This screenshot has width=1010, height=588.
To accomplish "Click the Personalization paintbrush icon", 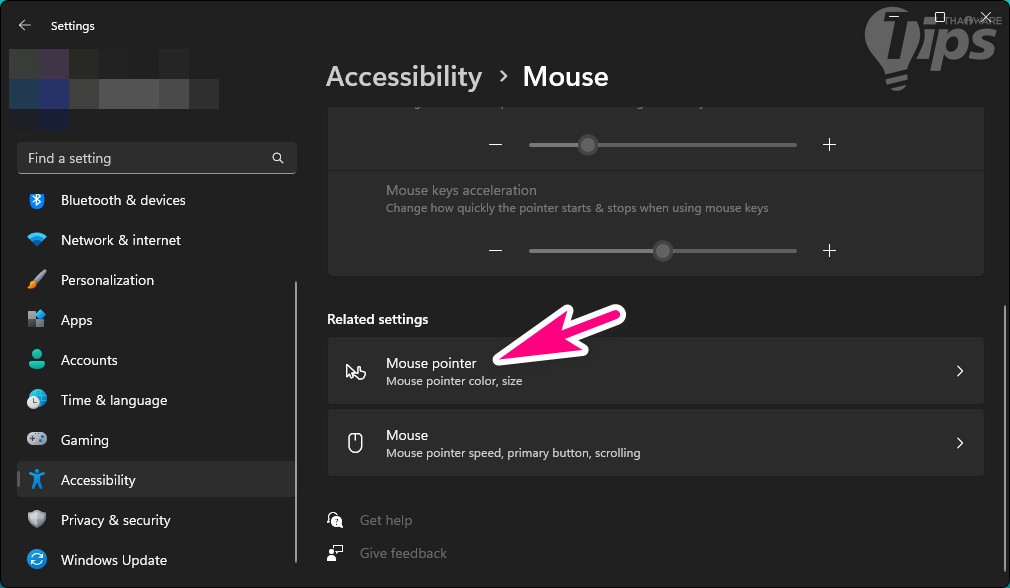I will tap(37, 280).
